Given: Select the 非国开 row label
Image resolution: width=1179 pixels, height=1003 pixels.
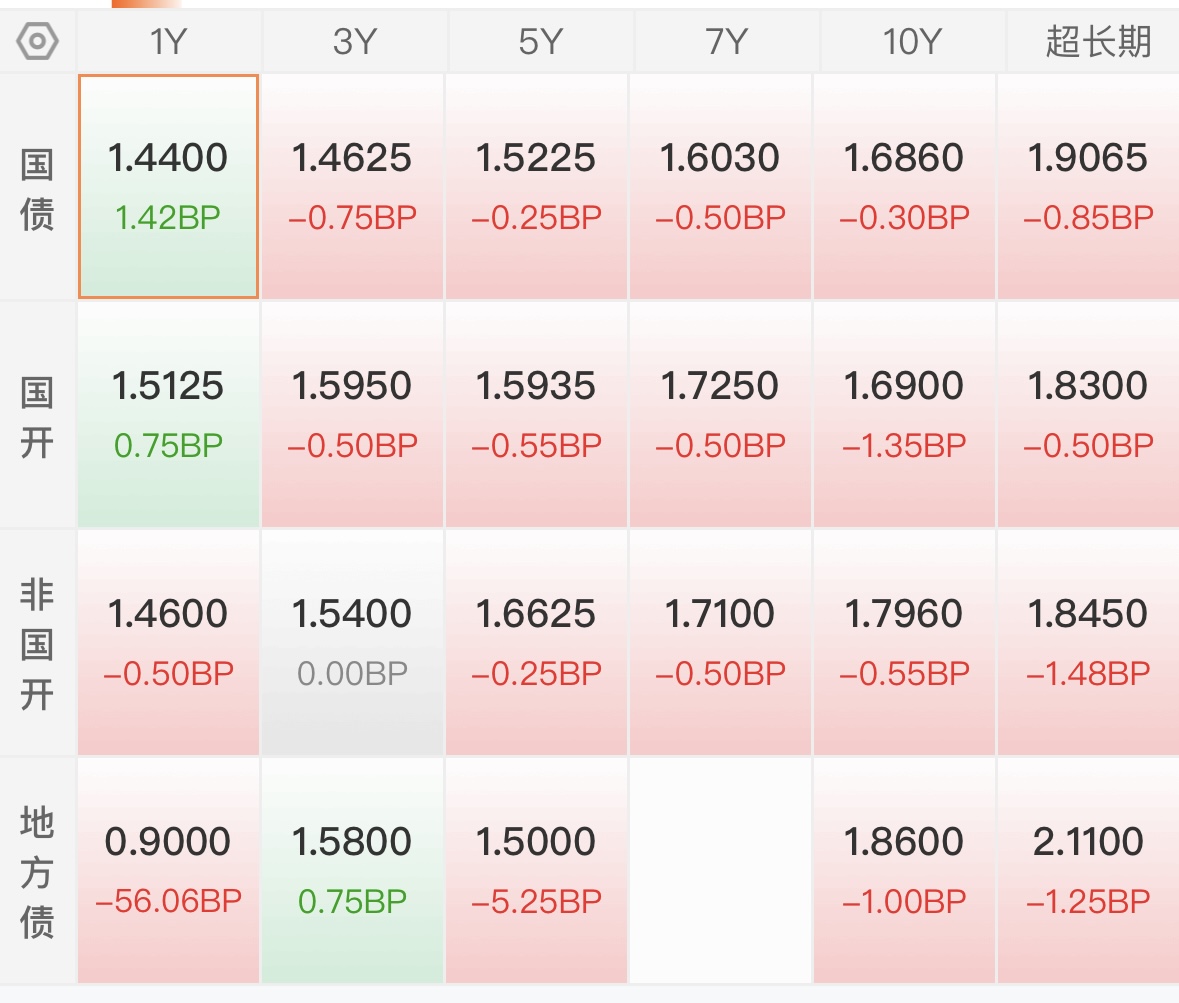Looking at the screenshot, I should [38, 644].
